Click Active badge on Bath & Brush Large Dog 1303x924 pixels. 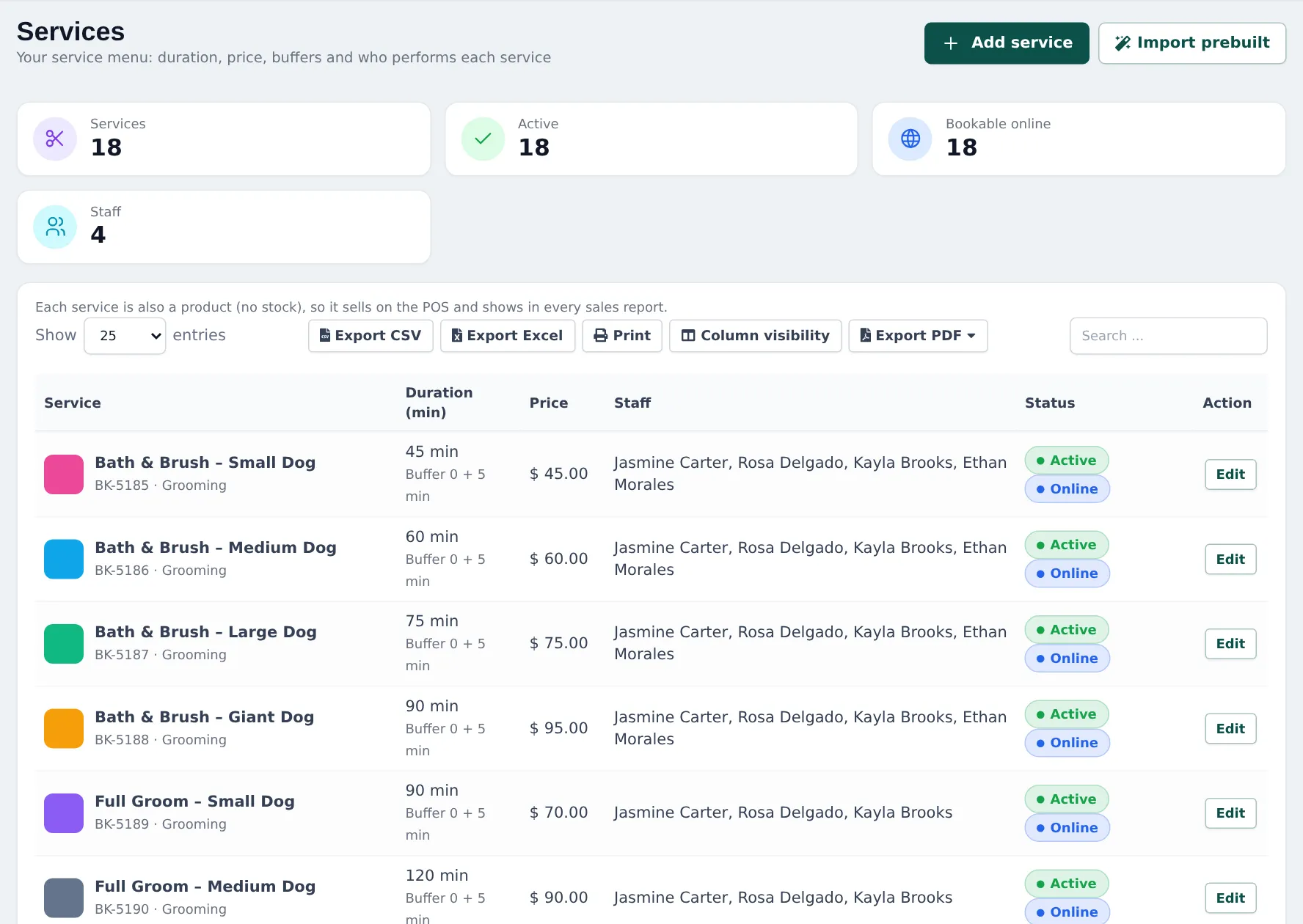1067,630
